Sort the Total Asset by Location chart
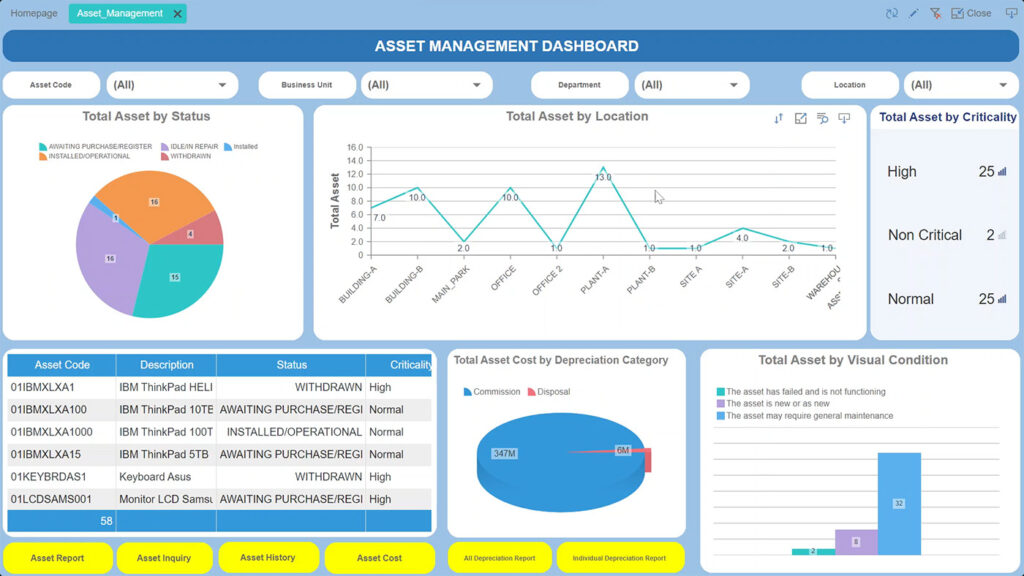The width and height of the screenshot is (1024, 576). pyautogui.click(x=778, y=118)
